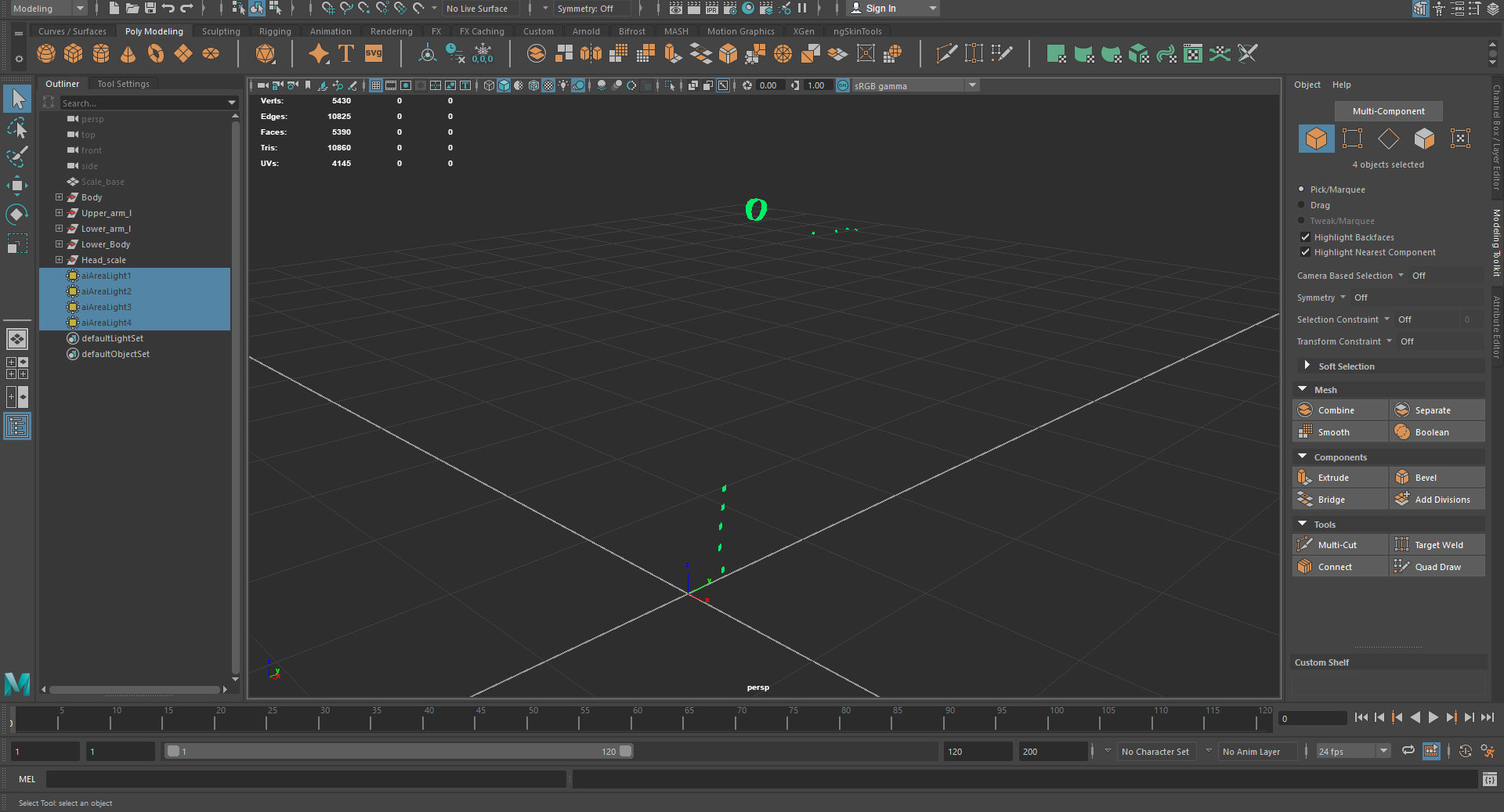Viewport: 1504px width, 812px height.
Task: Select the Drag radio option
Action: click(x=1302, y=205)
